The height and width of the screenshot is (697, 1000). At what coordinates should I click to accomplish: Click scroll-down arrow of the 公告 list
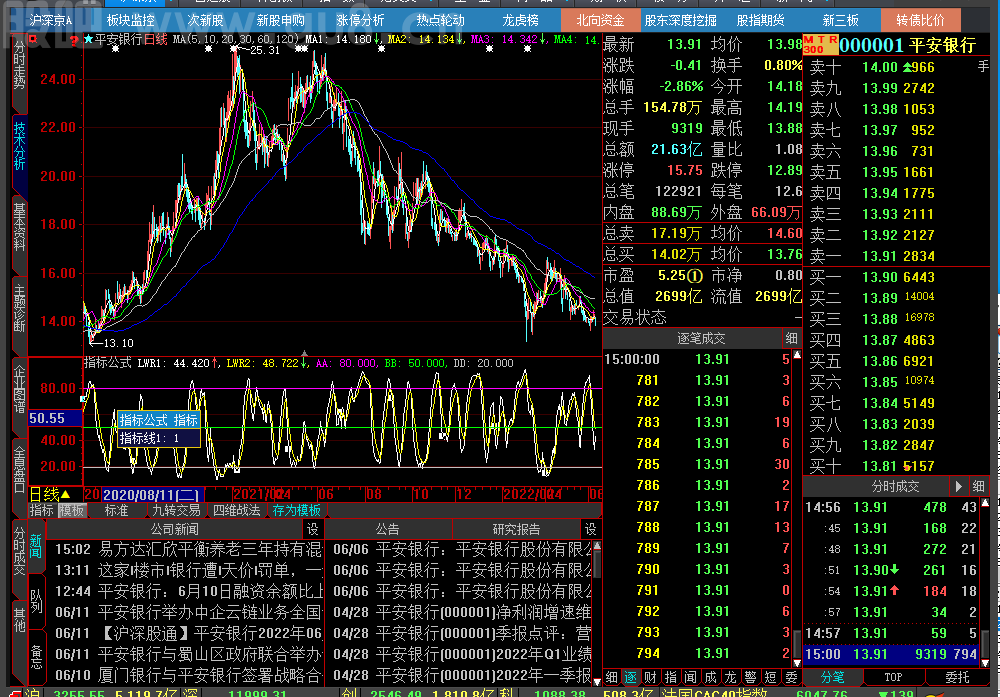click(x=597, y=682)
